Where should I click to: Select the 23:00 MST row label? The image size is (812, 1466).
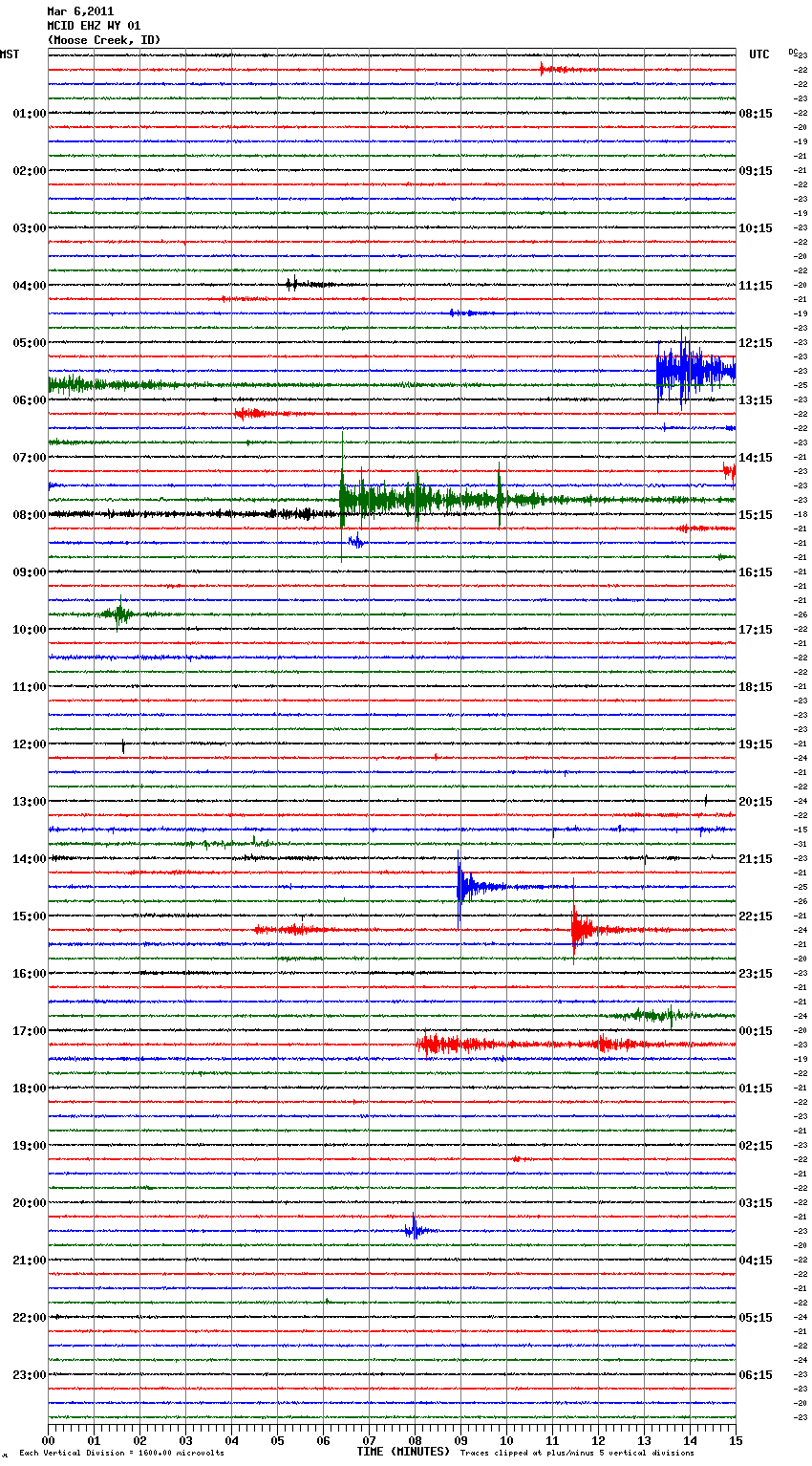(x=30, y=1375)
